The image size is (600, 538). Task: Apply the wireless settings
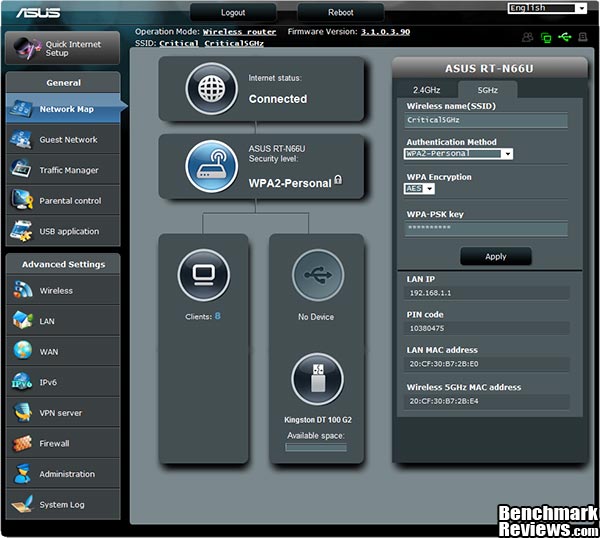click(x=496, y=256)
